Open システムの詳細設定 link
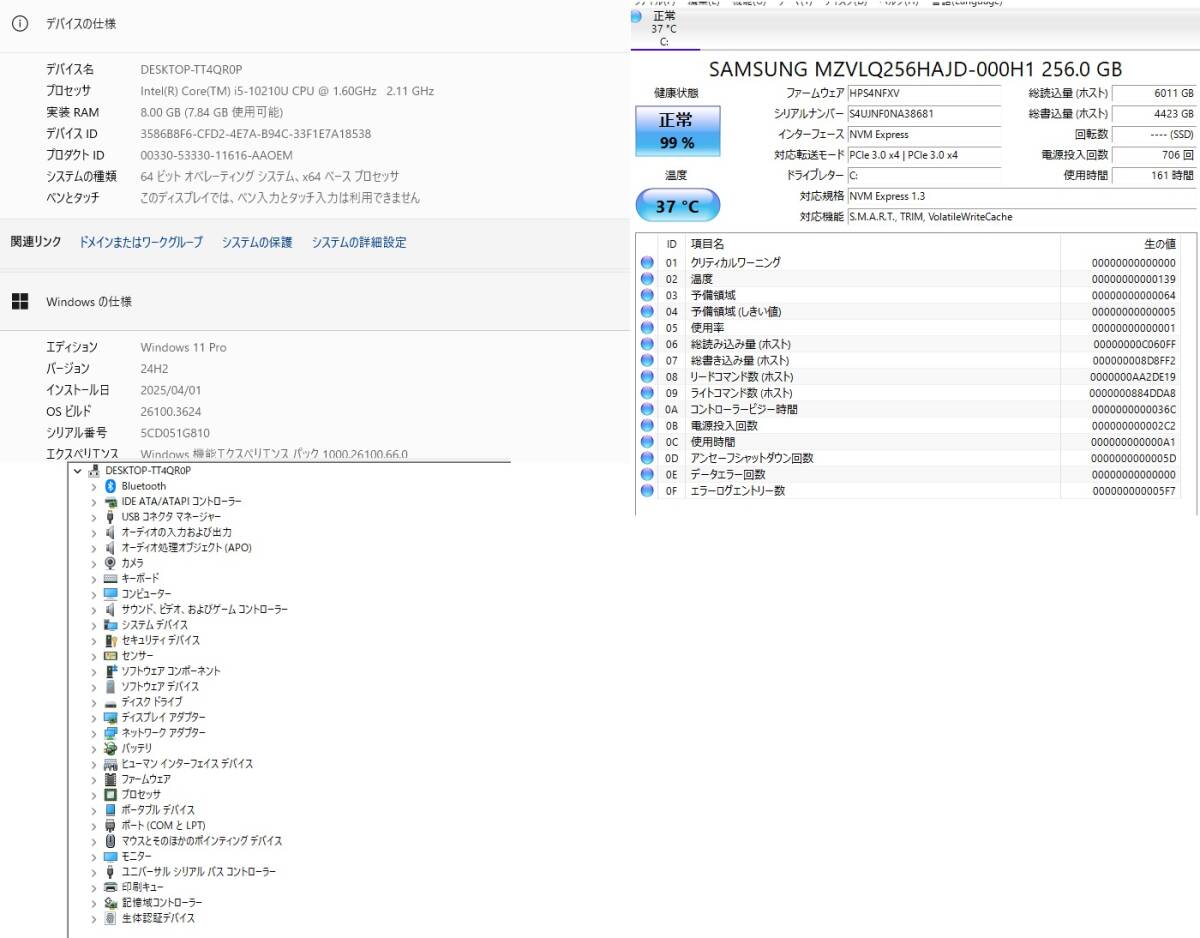This screenshot has height=938, width=1200. pos(359,242)
